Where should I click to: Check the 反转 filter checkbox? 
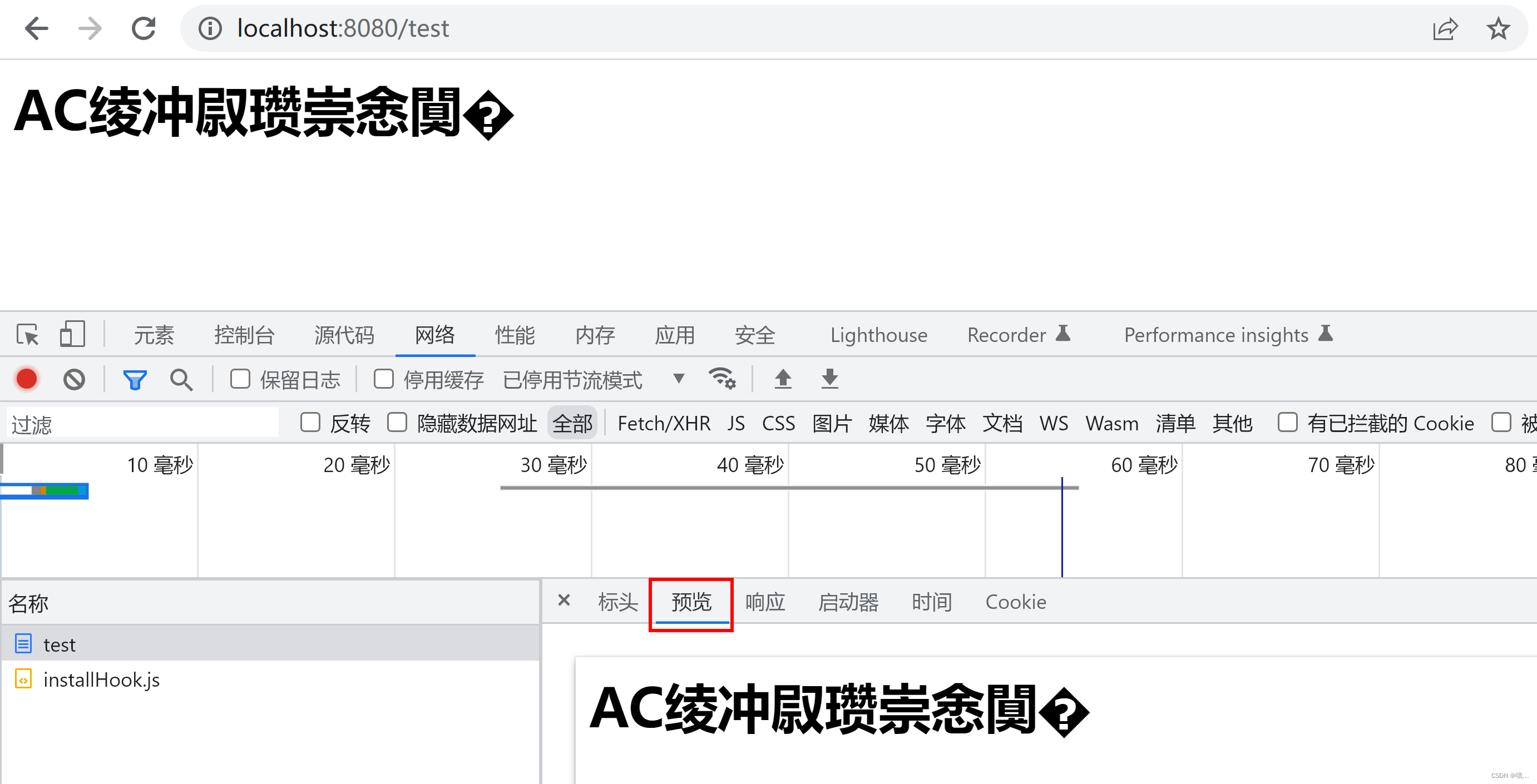pos(310,423)
